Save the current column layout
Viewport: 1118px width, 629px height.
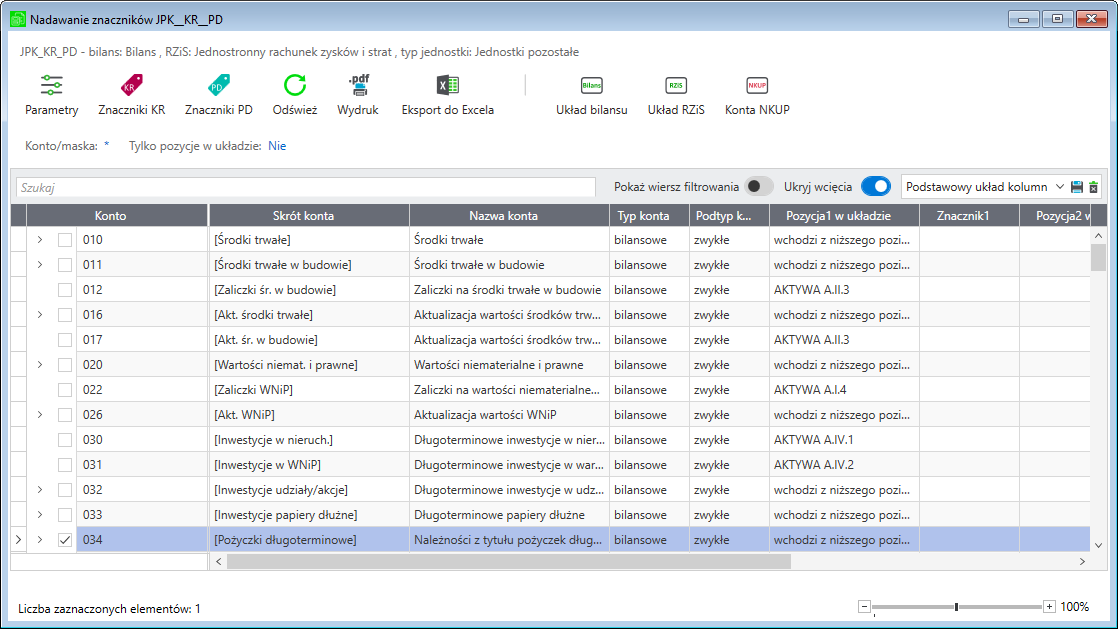[x=1077, y=187]
